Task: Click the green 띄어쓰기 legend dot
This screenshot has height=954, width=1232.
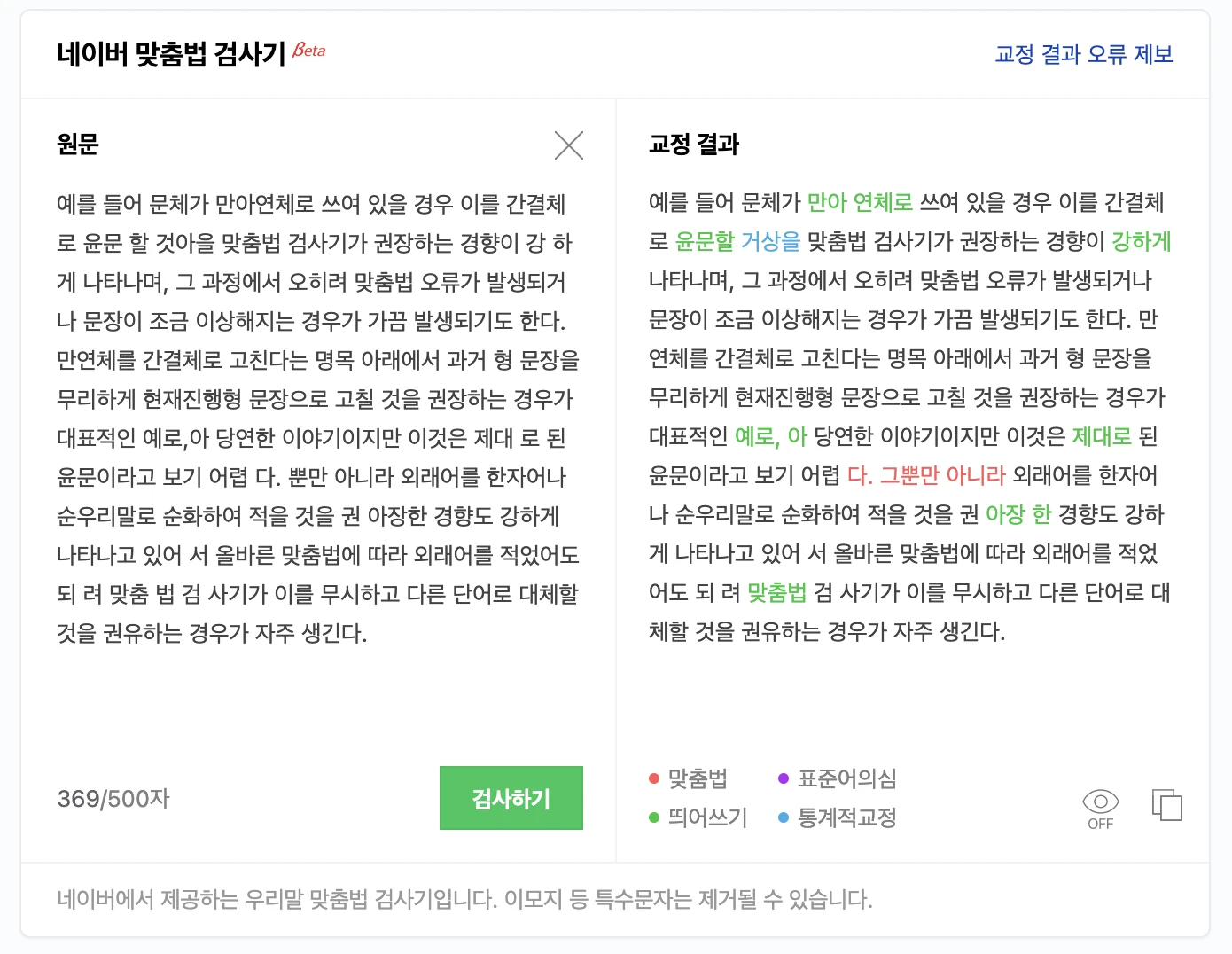Action: (653, 818)
